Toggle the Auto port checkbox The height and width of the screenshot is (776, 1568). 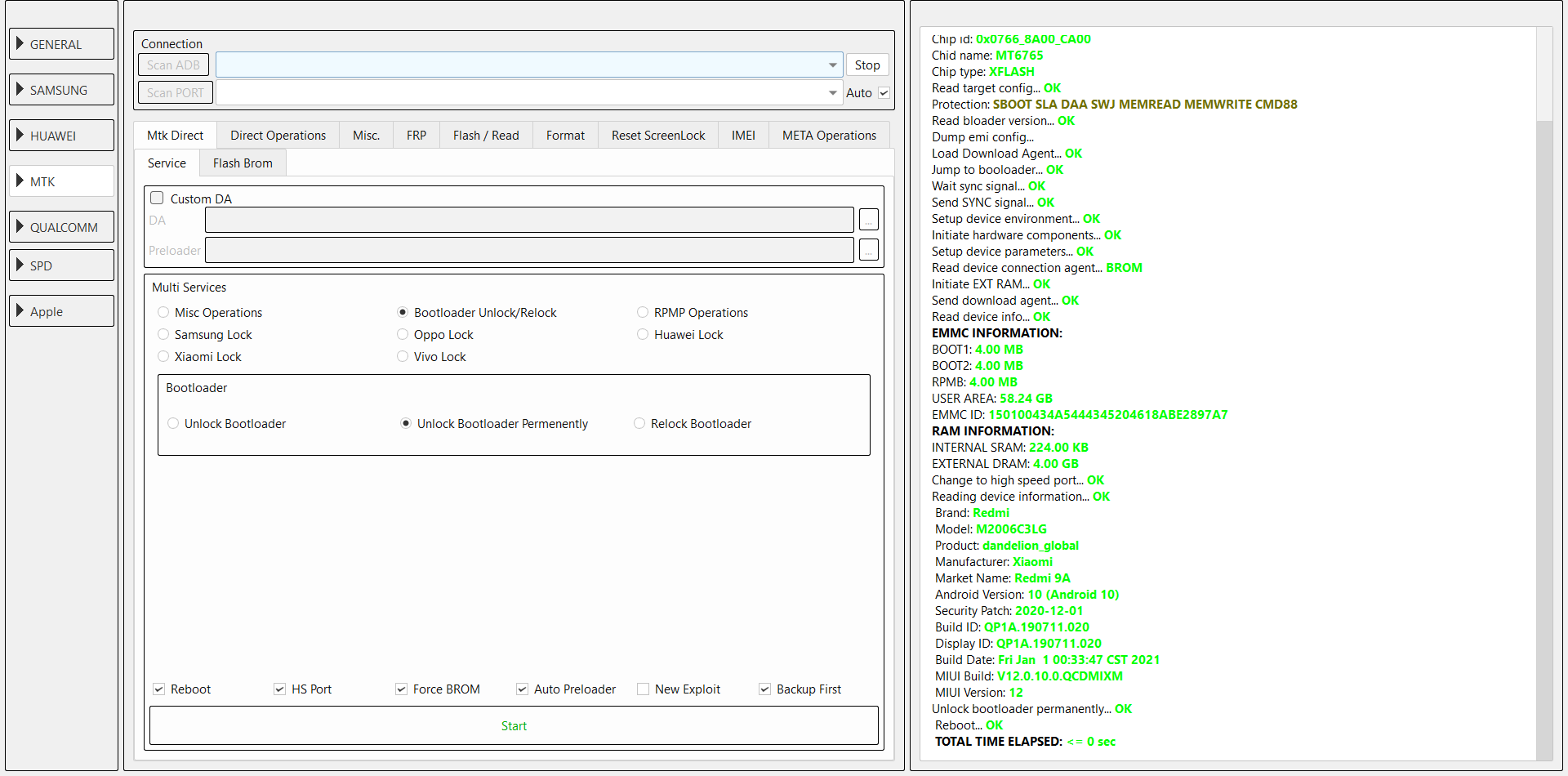(884, 93)
